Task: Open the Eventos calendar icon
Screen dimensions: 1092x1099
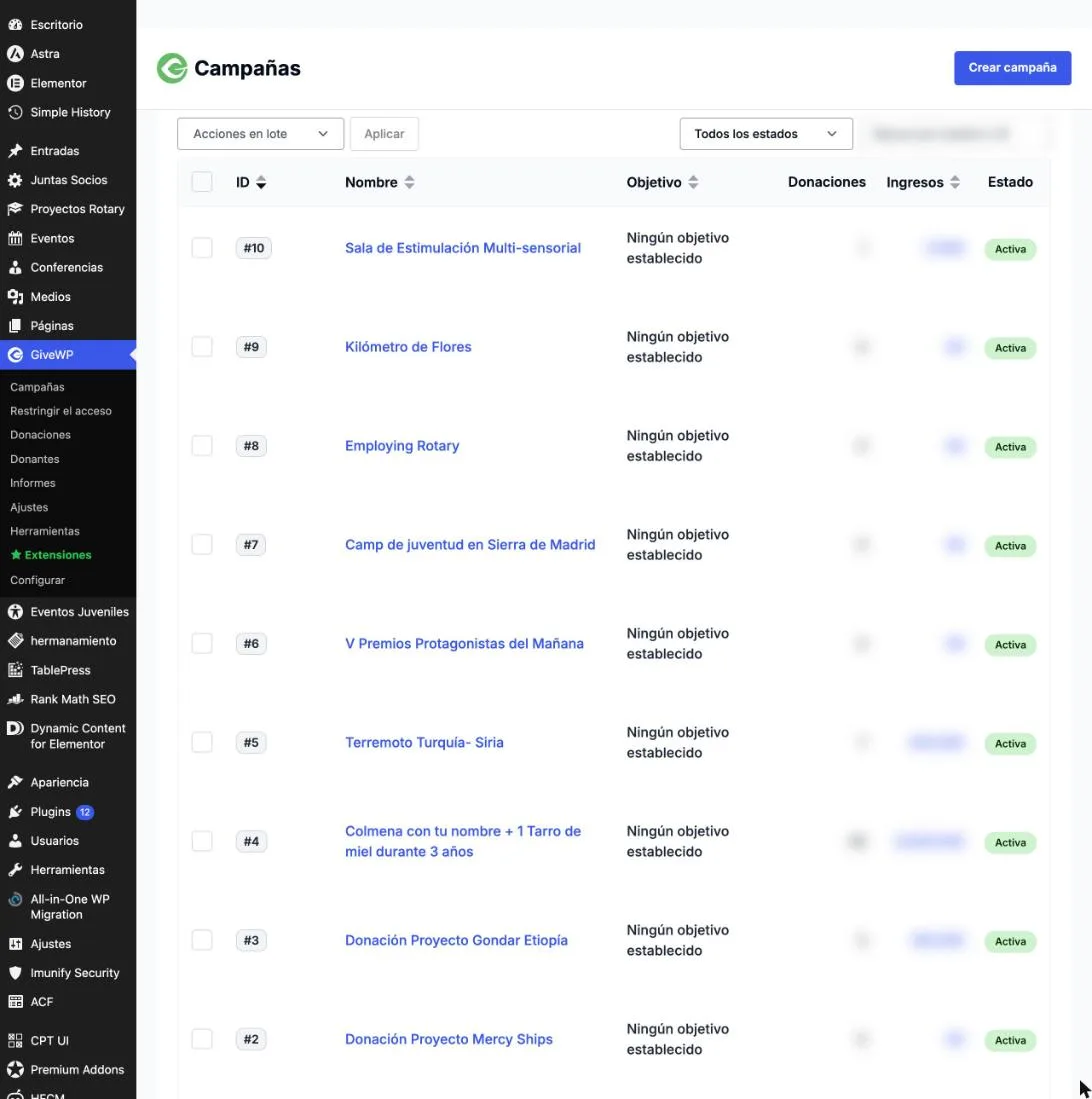Action: point(15,238)
